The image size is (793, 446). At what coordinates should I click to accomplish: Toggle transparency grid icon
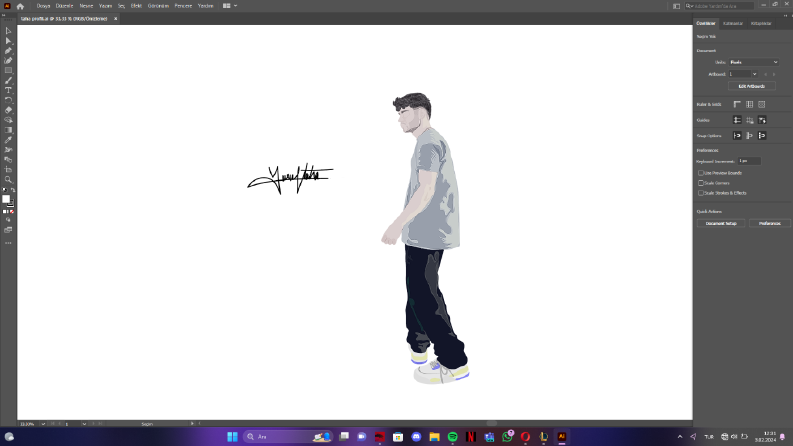click(x=762, y=104)
